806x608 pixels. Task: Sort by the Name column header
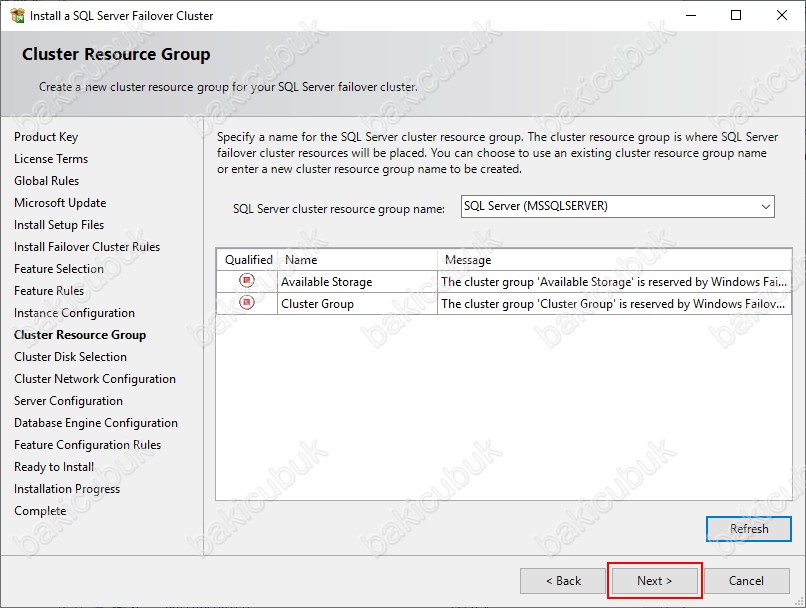coord(358,260)
